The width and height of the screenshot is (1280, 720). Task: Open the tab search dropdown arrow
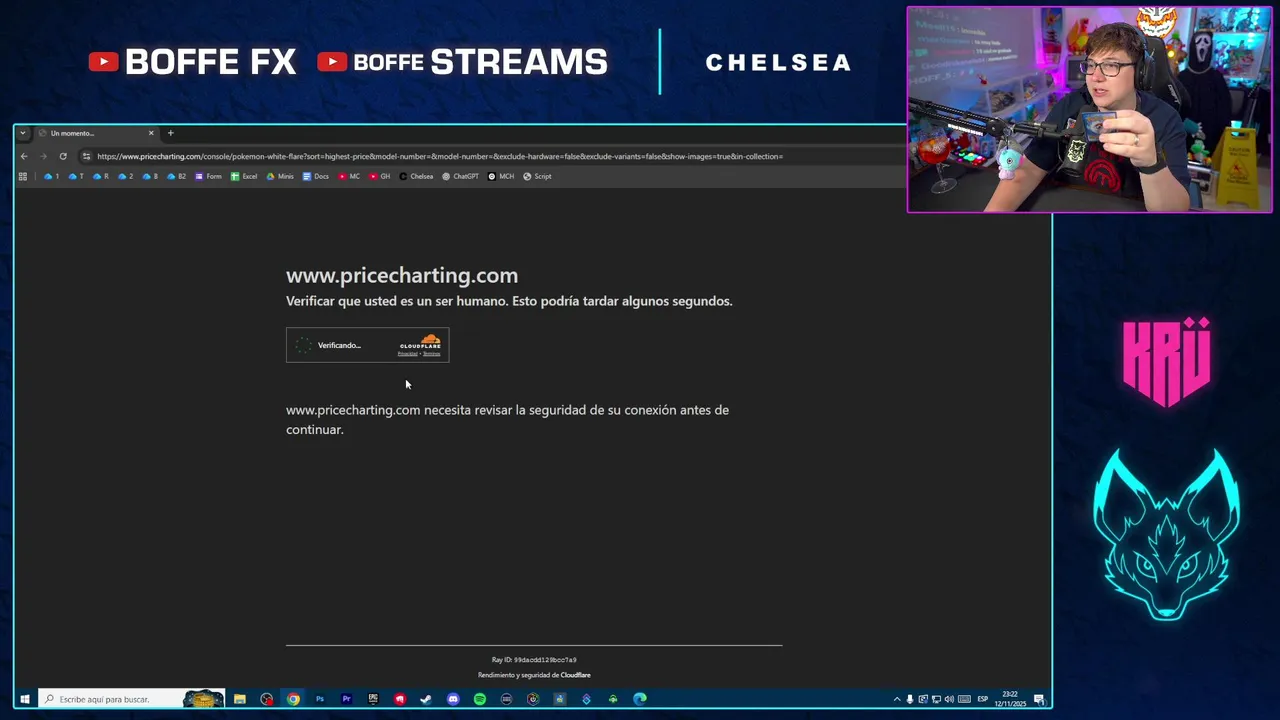pos(22,133)
